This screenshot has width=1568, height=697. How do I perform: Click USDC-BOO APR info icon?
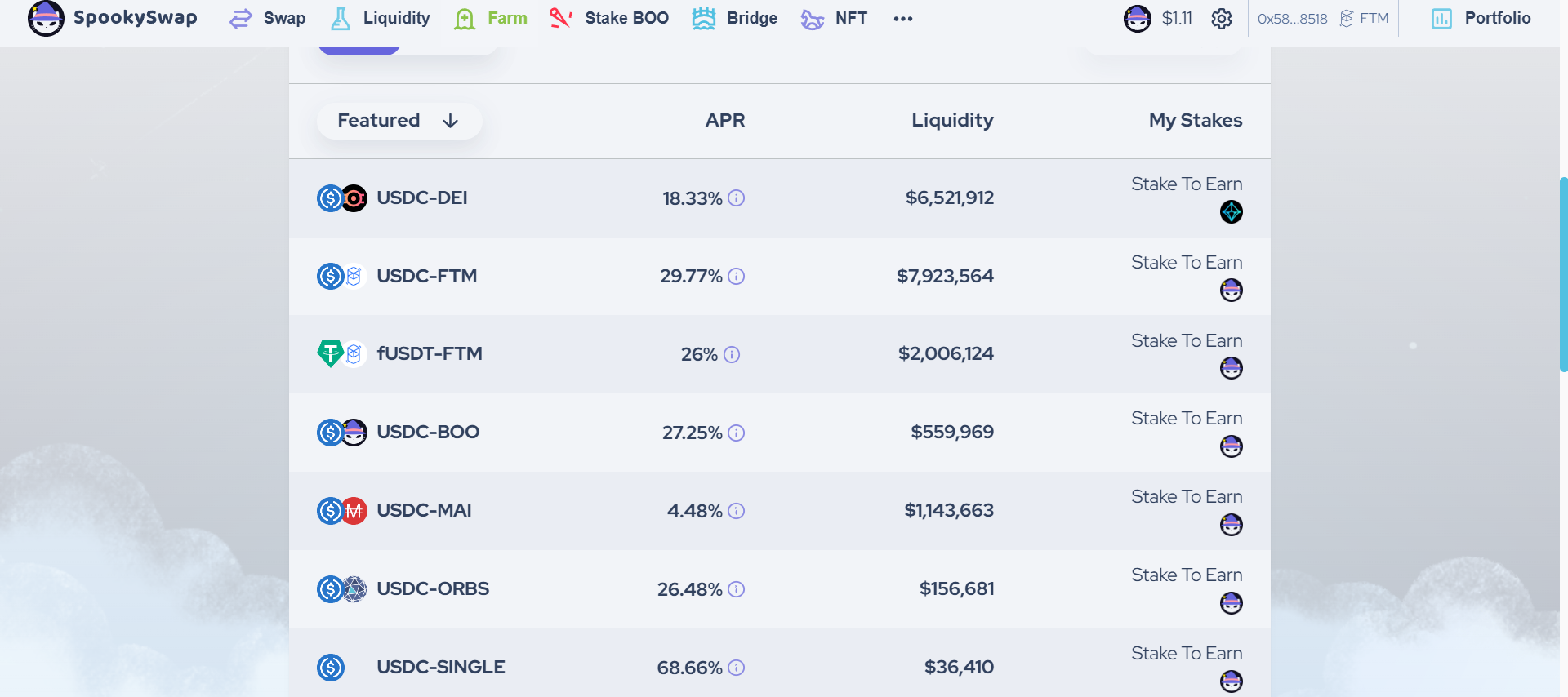[737, 433]
